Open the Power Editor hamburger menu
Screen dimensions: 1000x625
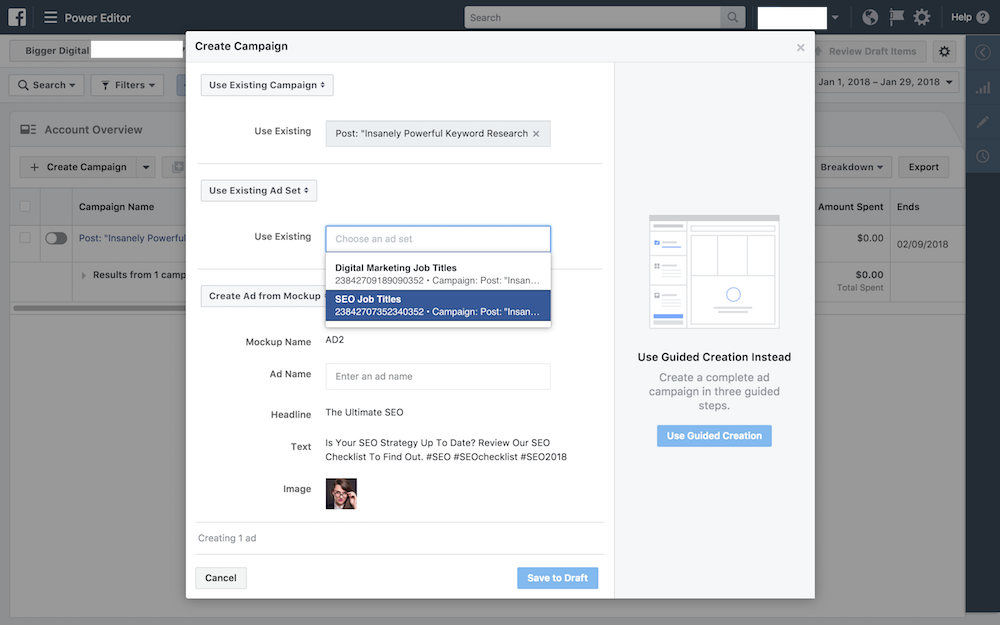coord(50,17)
